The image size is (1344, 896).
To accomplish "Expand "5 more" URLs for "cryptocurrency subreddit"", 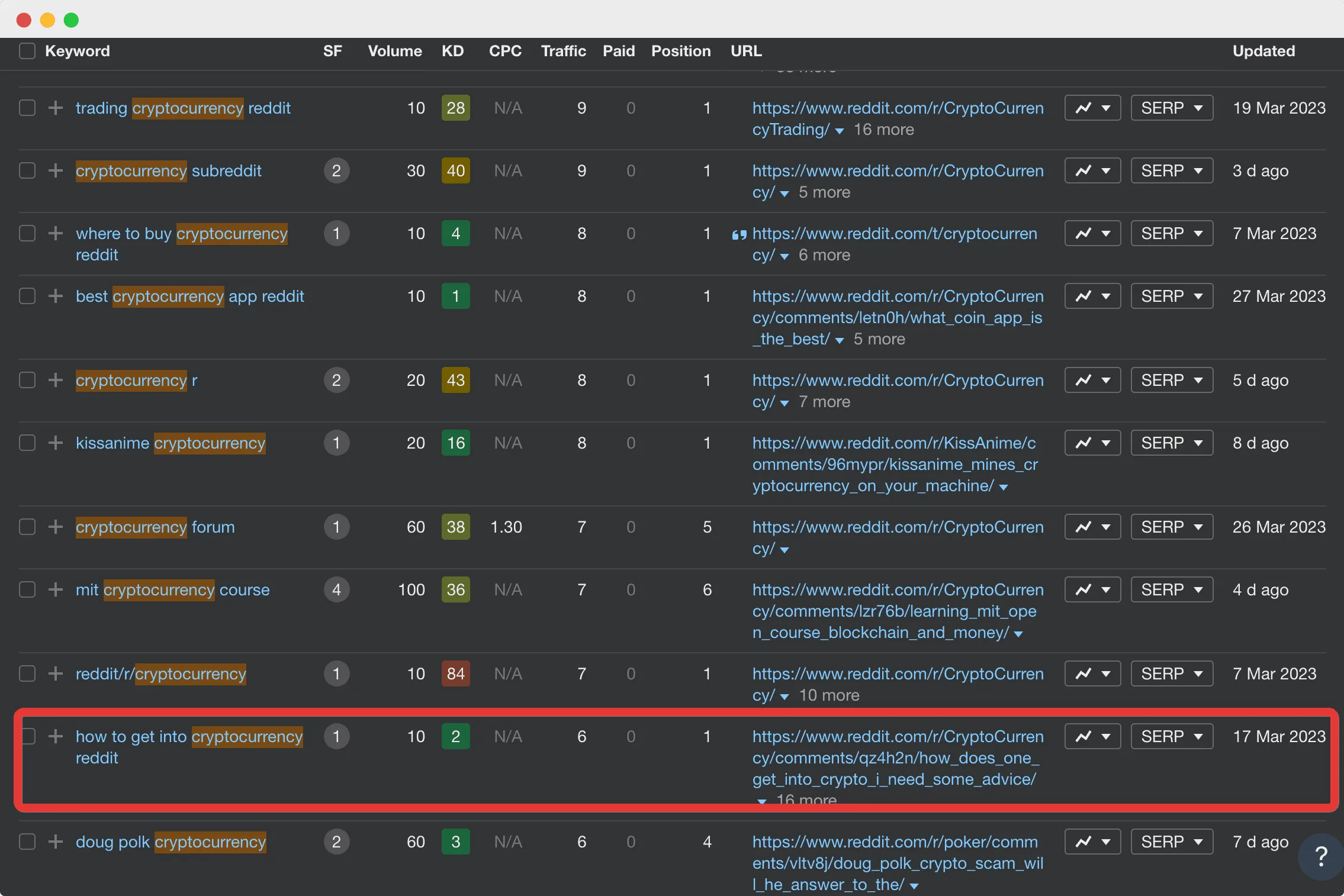I will click(824, 192).
